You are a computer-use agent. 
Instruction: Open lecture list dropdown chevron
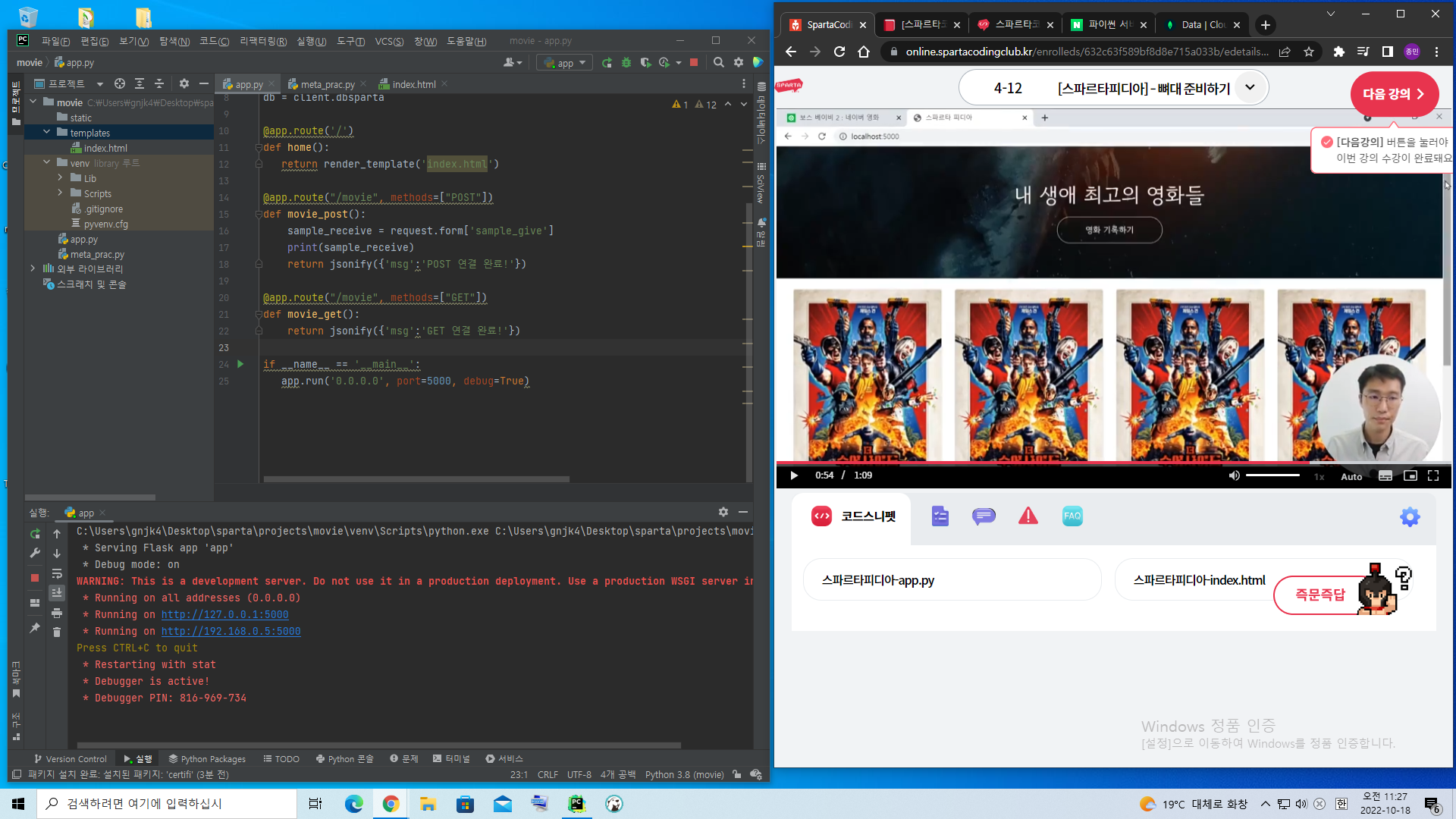[x=1250, y=87]
